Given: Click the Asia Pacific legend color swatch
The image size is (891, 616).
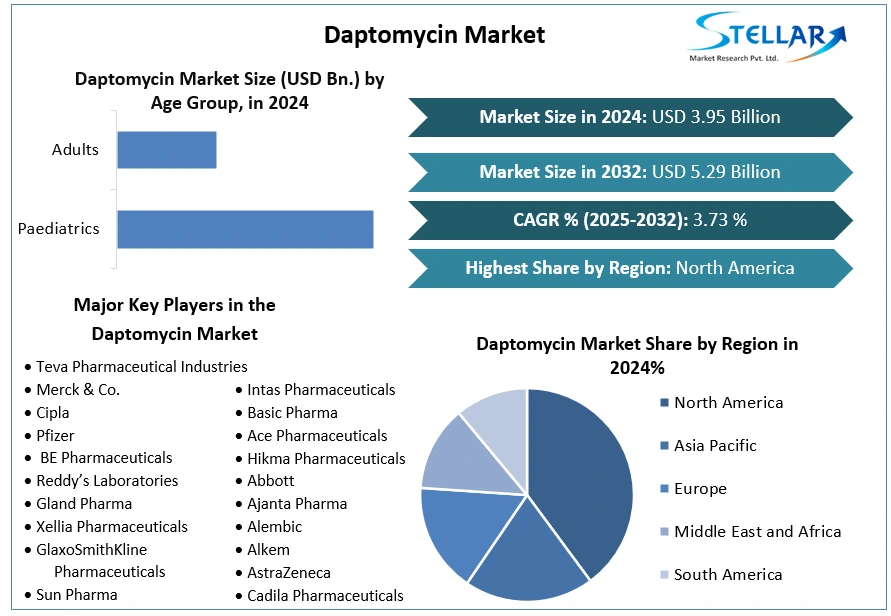Looking at the screenshot, I should point(664,446).
